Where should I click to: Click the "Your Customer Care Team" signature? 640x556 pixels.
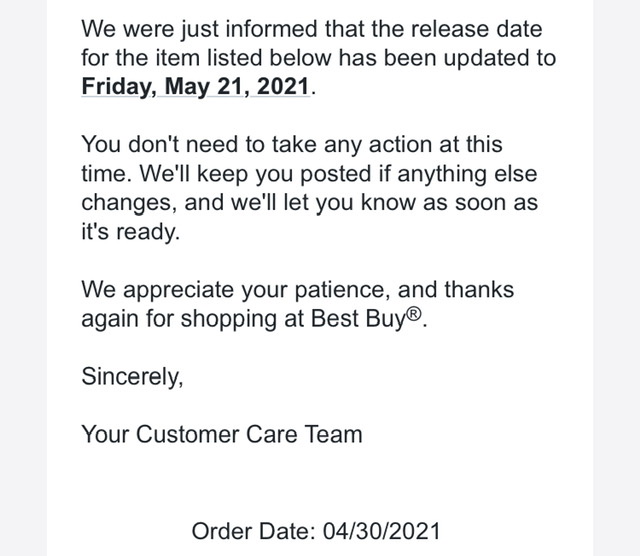(x=221, y=434)
